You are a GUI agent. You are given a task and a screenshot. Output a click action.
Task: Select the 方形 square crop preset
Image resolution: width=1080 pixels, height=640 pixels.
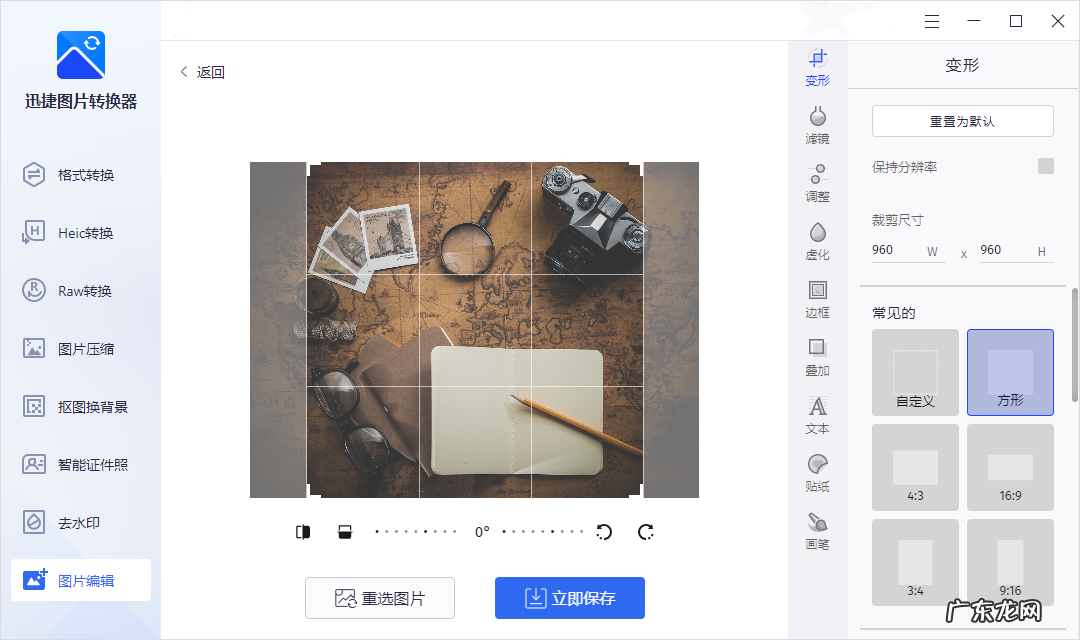(x=1010, y=372)
